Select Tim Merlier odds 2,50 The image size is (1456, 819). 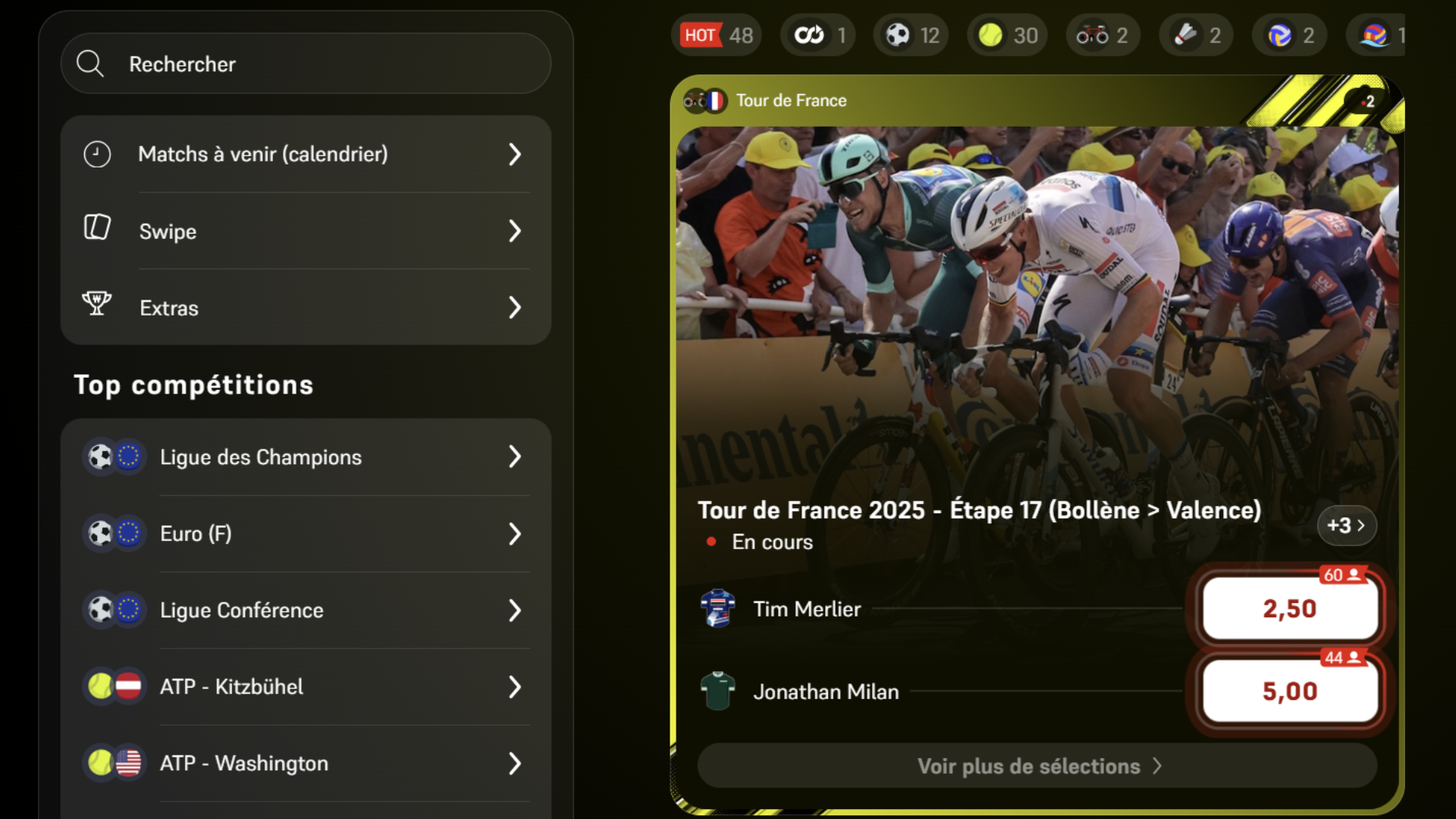pos(1289,609)
